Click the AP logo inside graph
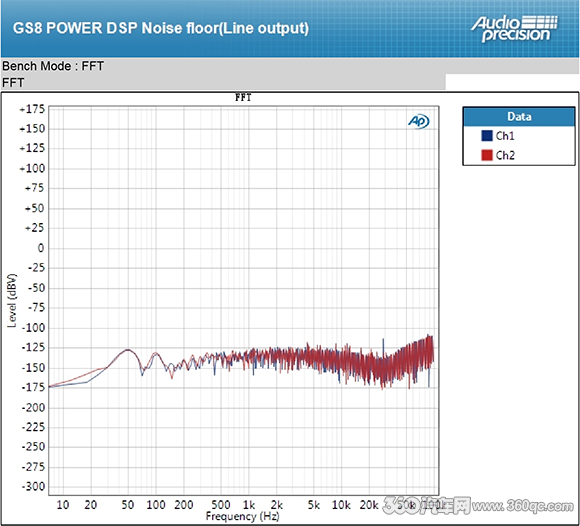This screenshot has width=580, height=526. (418, 121)
